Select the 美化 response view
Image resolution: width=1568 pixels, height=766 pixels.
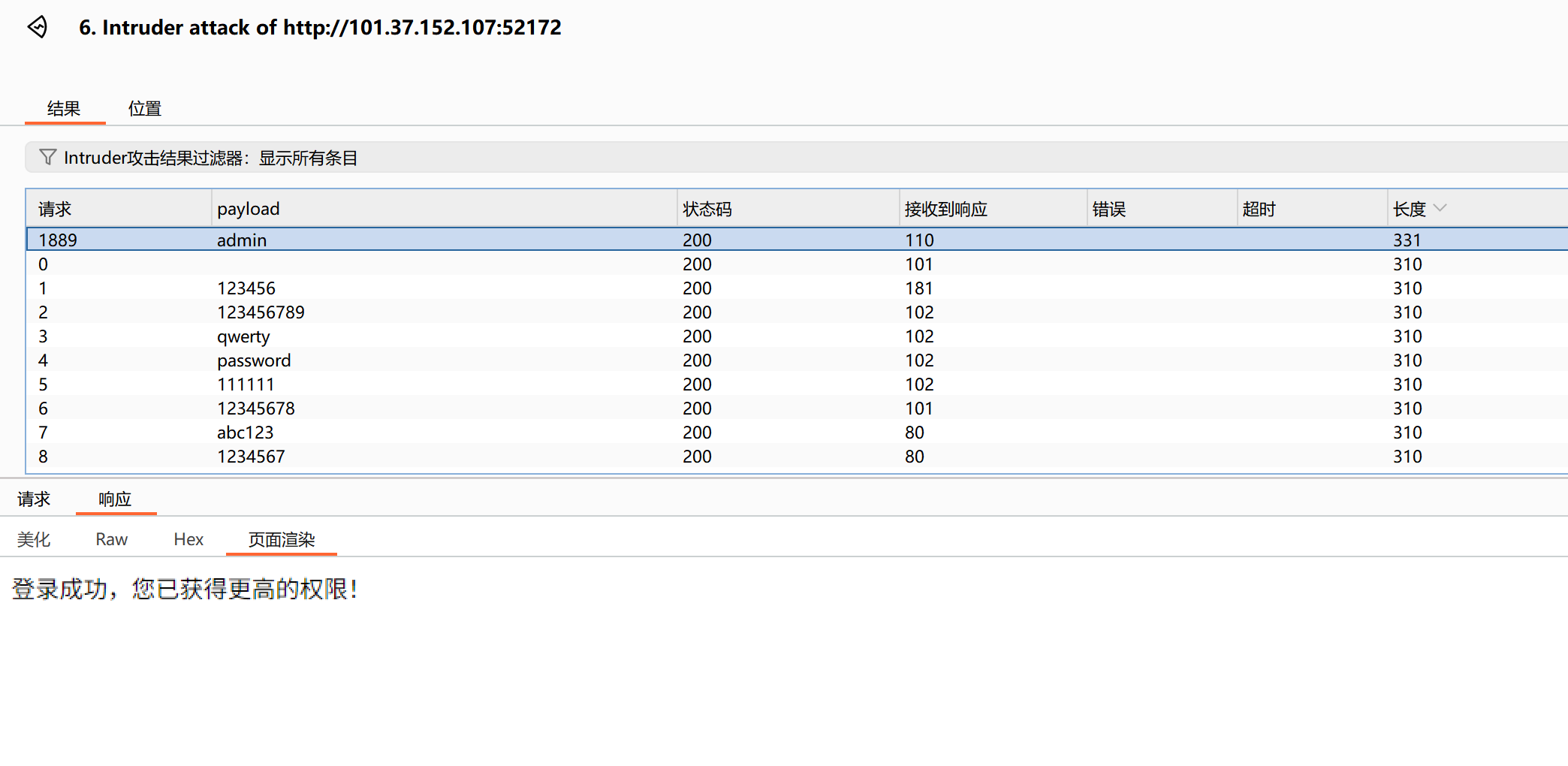tap(34, 538)
